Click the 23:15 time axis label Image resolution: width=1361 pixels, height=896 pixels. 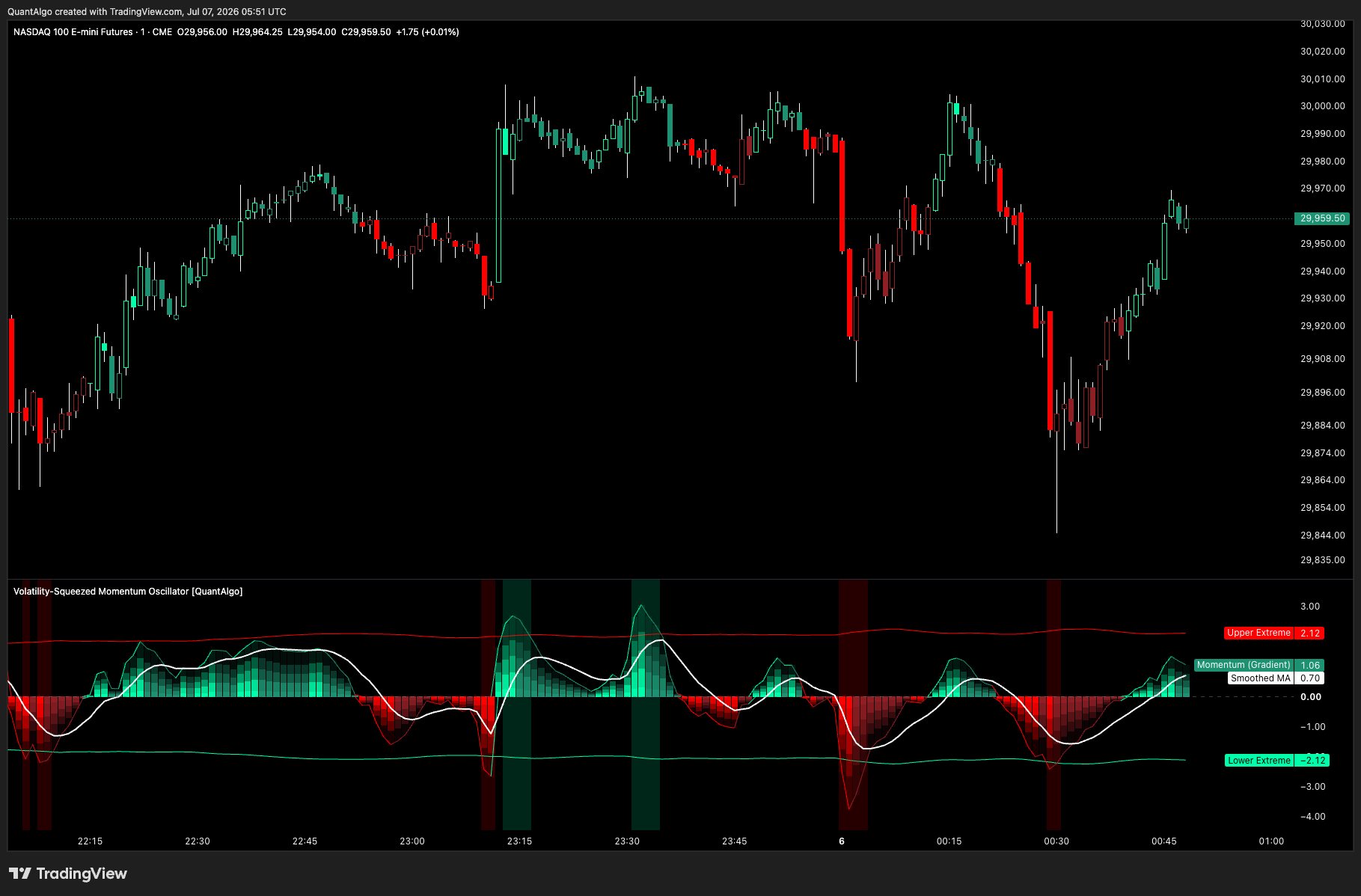[520, 841]
